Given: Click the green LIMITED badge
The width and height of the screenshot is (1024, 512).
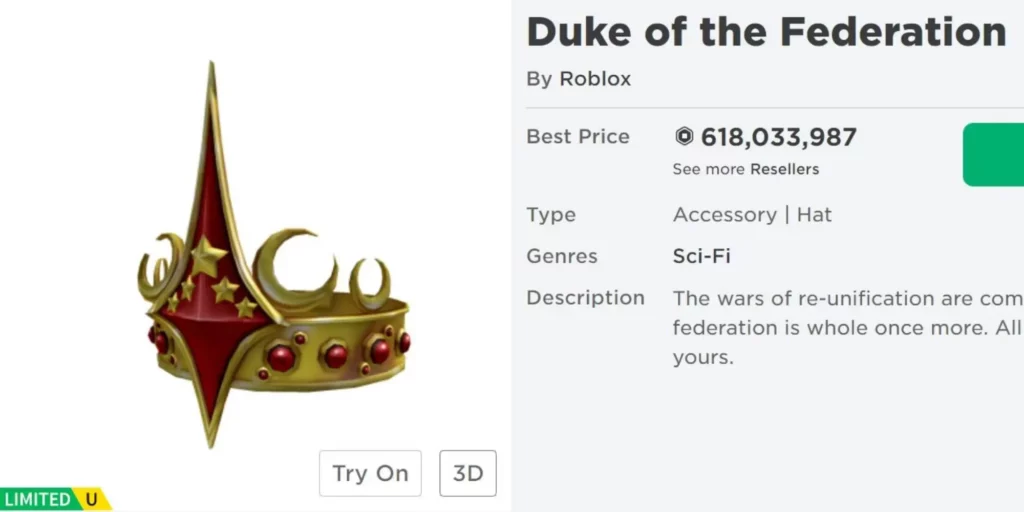Looking at the screenshot, I should [37, 498].
